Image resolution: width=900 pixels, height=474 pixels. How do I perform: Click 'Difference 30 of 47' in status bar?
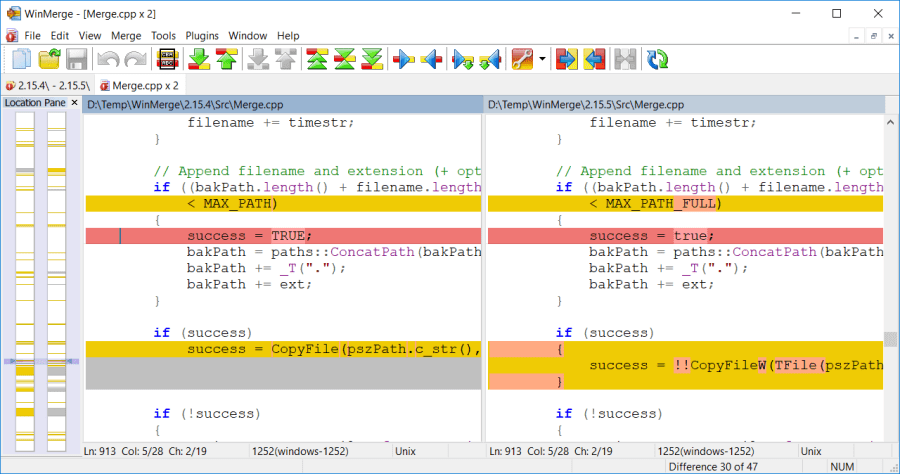pos(713,467)
